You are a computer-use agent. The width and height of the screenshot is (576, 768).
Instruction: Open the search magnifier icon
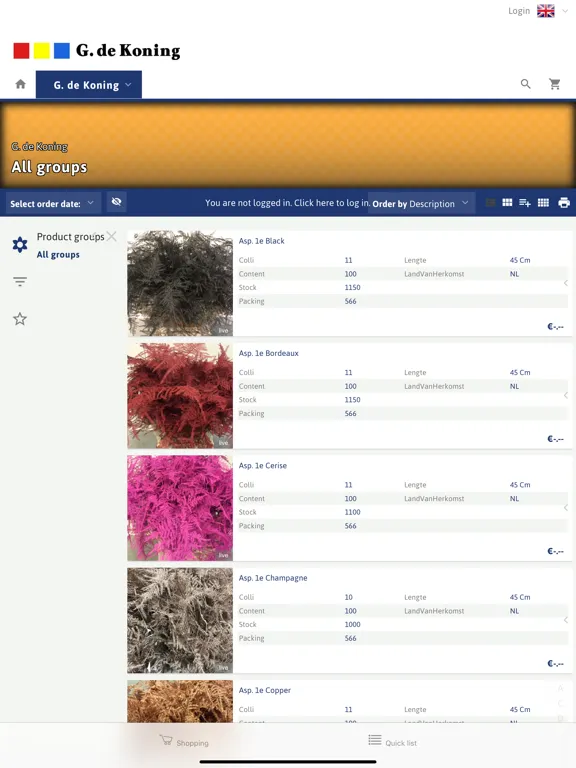point(526,84)
